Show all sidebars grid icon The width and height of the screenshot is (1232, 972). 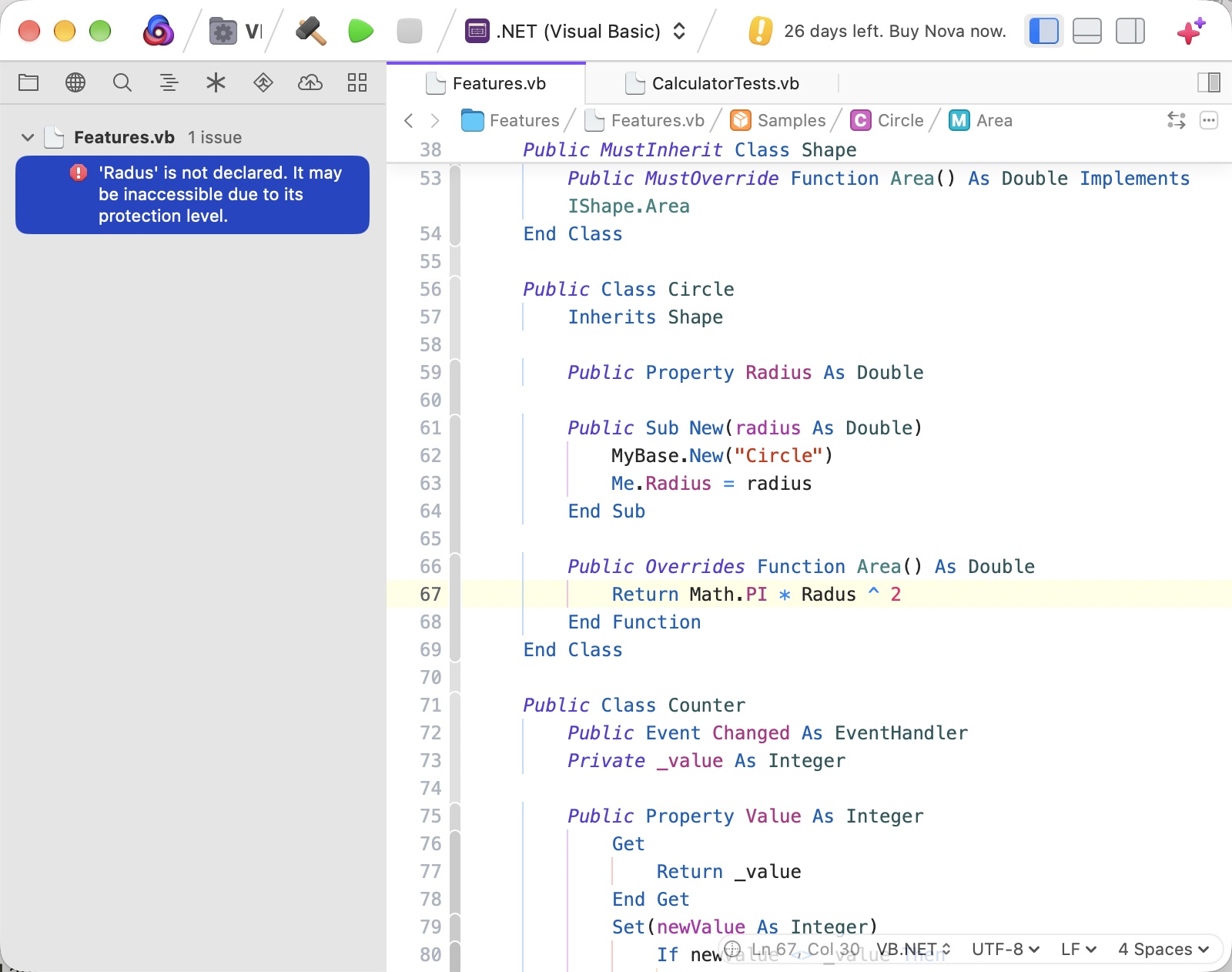click(x=357, y=82)
